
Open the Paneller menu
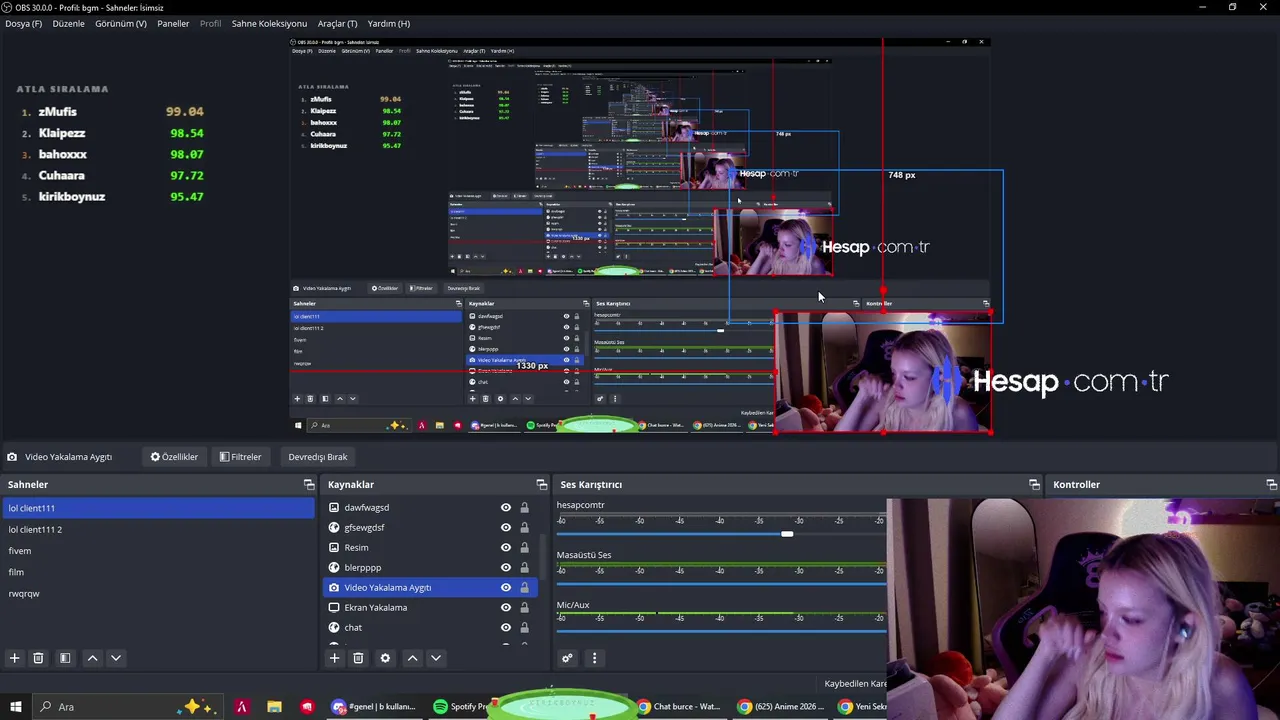click(x=173, y=23)
